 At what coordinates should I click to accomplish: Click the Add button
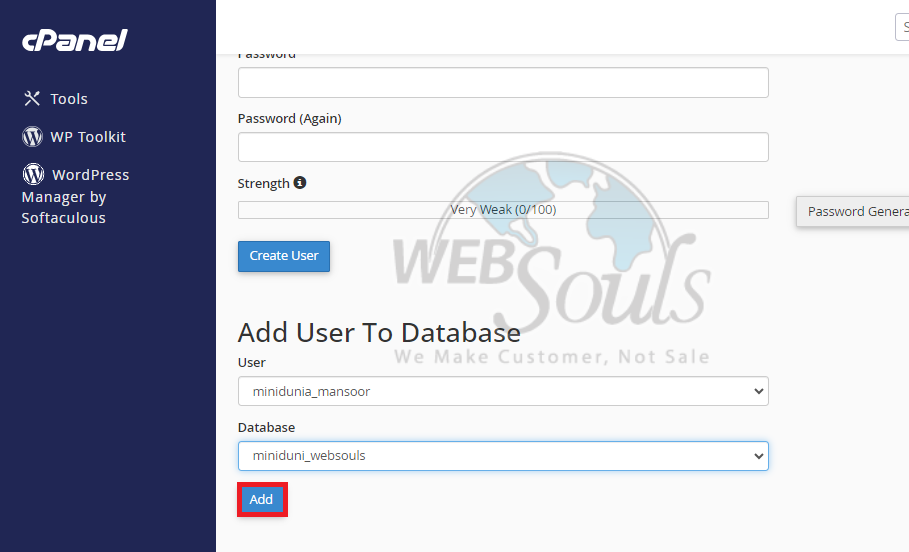tap(262, 499)
